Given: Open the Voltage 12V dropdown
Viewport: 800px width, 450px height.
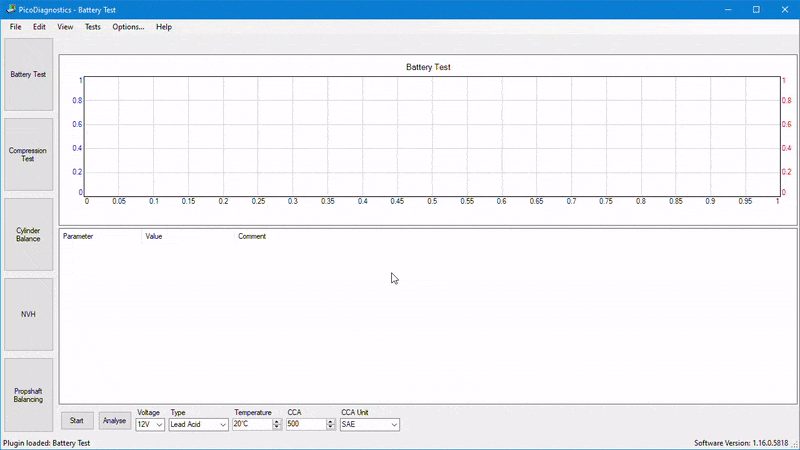Looking at the screenshot, I should tap(150, 424).
